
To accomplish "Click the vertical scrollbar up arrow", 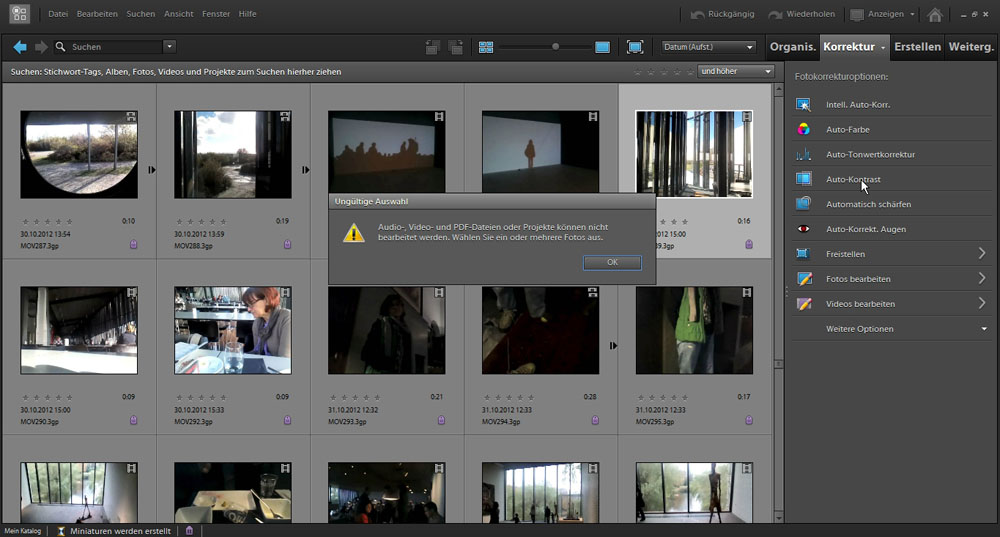I will [779, 91].
